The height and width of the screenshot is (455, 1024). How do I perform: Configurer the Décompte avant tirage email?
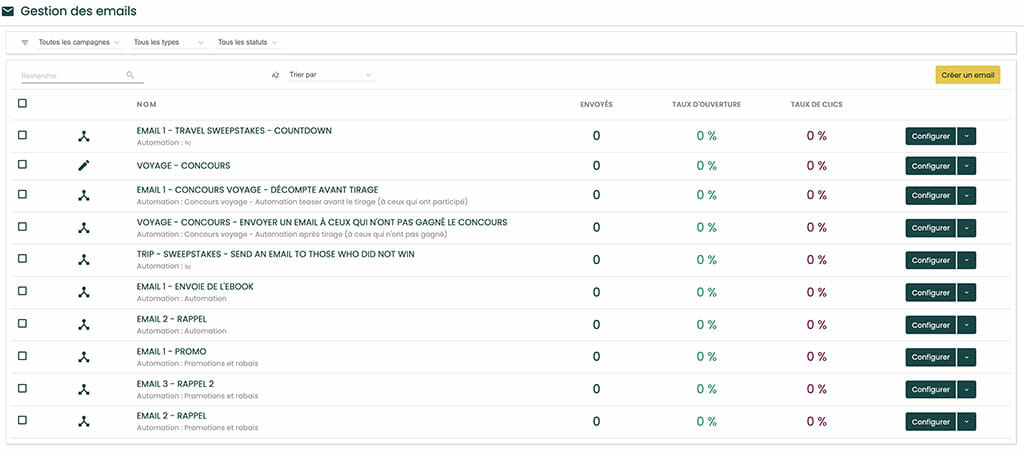pos(931,195)
